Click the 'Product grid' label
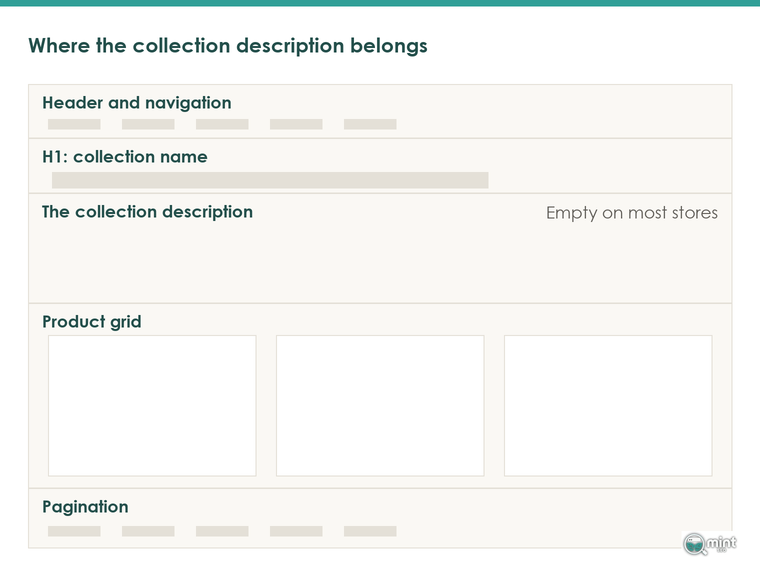The height and width of the screenshot is (579, 760). click(92, 322)
